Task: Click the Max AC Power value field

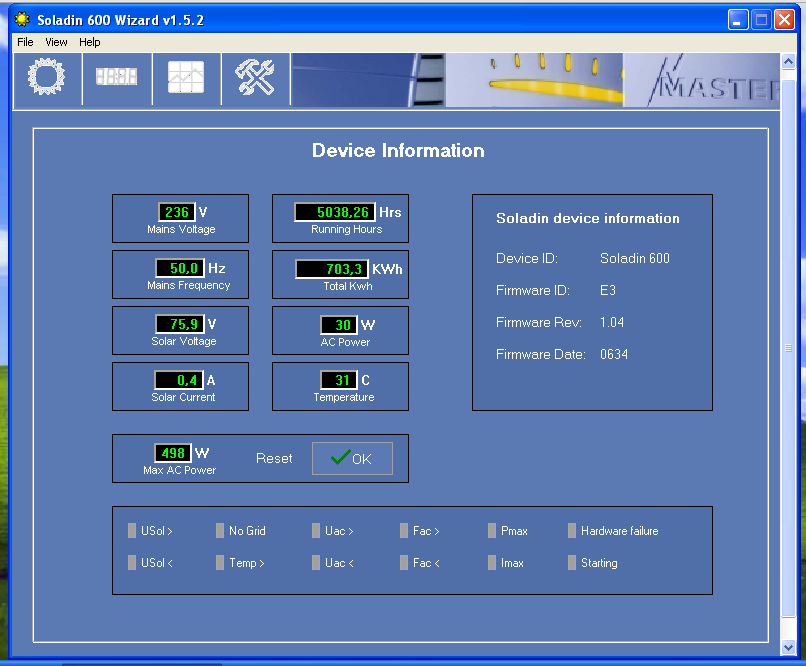Action: click(x=172, y=453)
